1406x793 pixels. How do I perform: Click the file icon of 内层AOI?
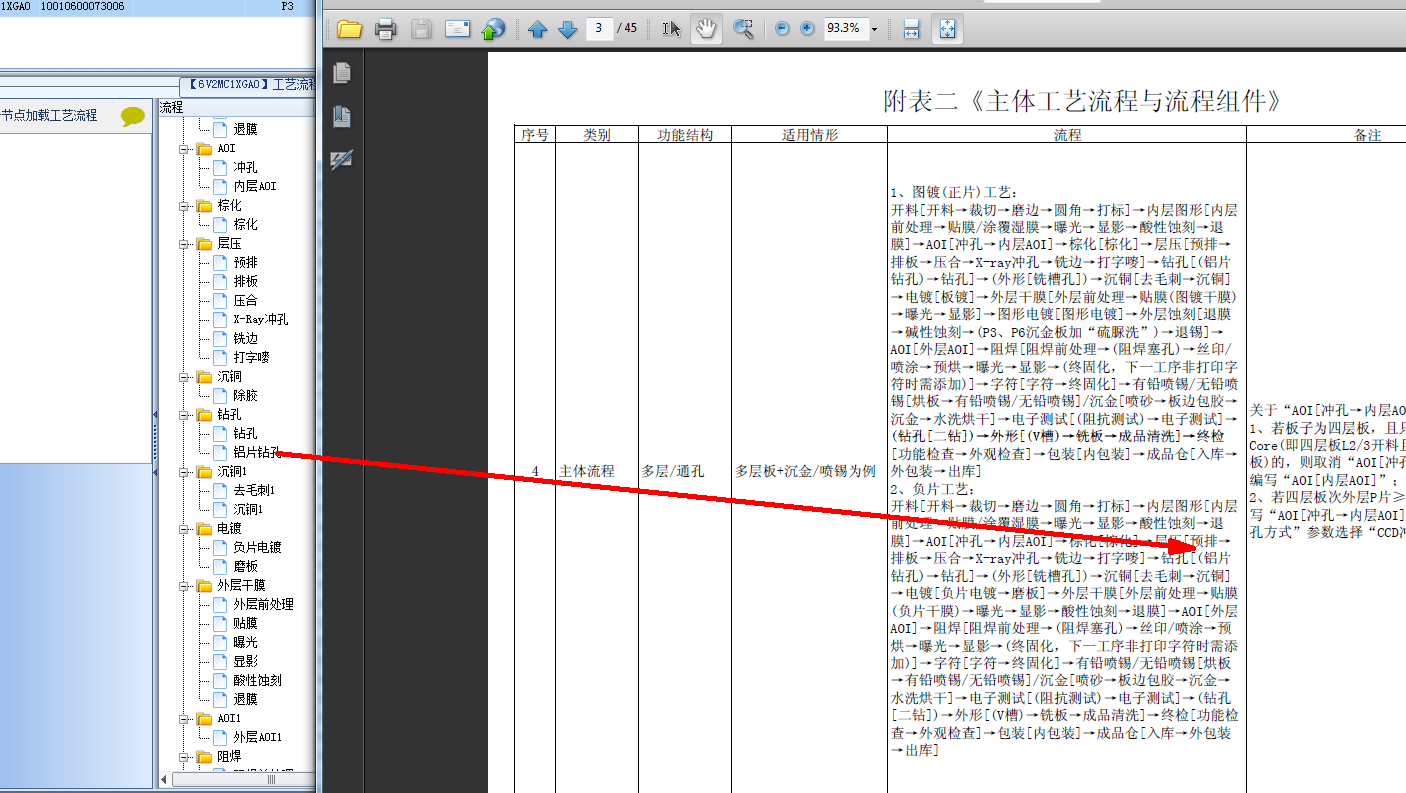click(220, 186)
